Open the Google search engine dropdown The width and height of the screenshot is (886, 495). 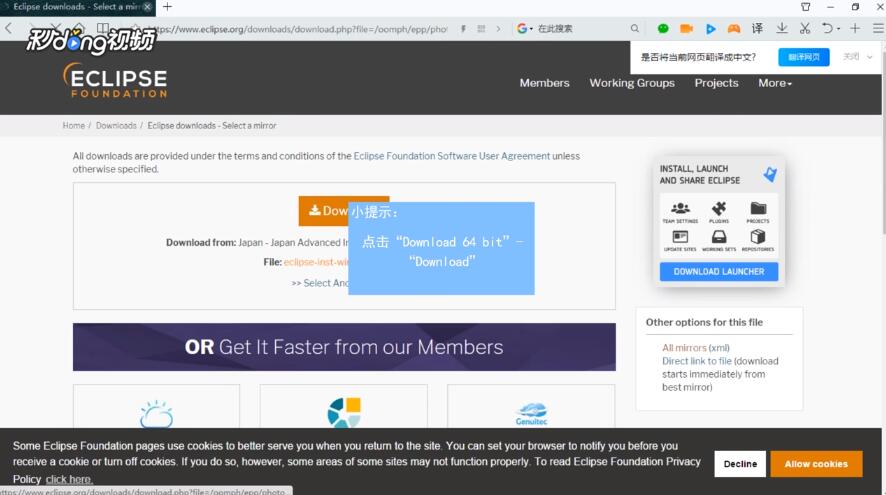click(x=524, y=28)
